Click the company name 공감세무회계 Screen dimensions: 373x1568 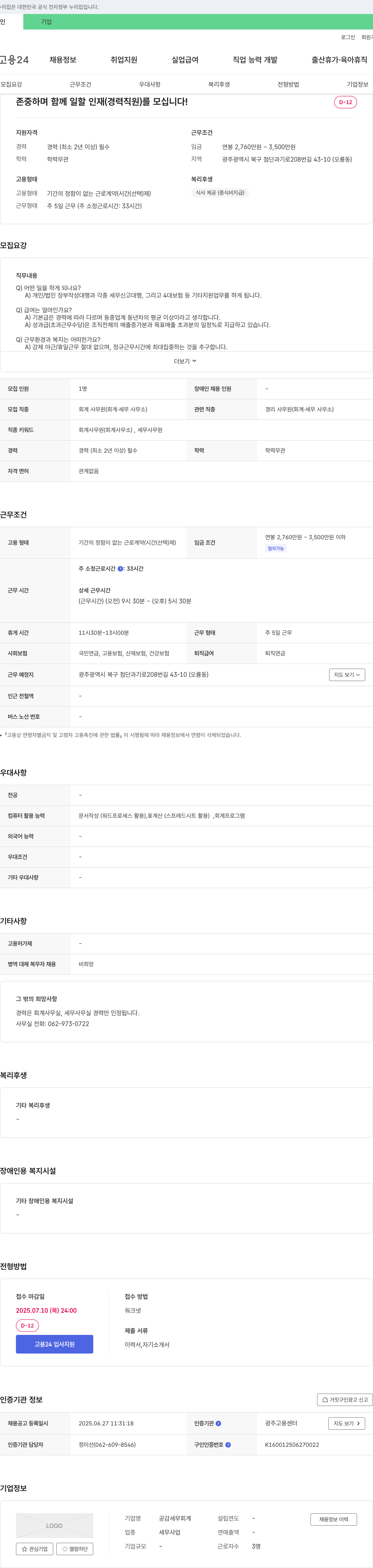tap(175, 1518)
